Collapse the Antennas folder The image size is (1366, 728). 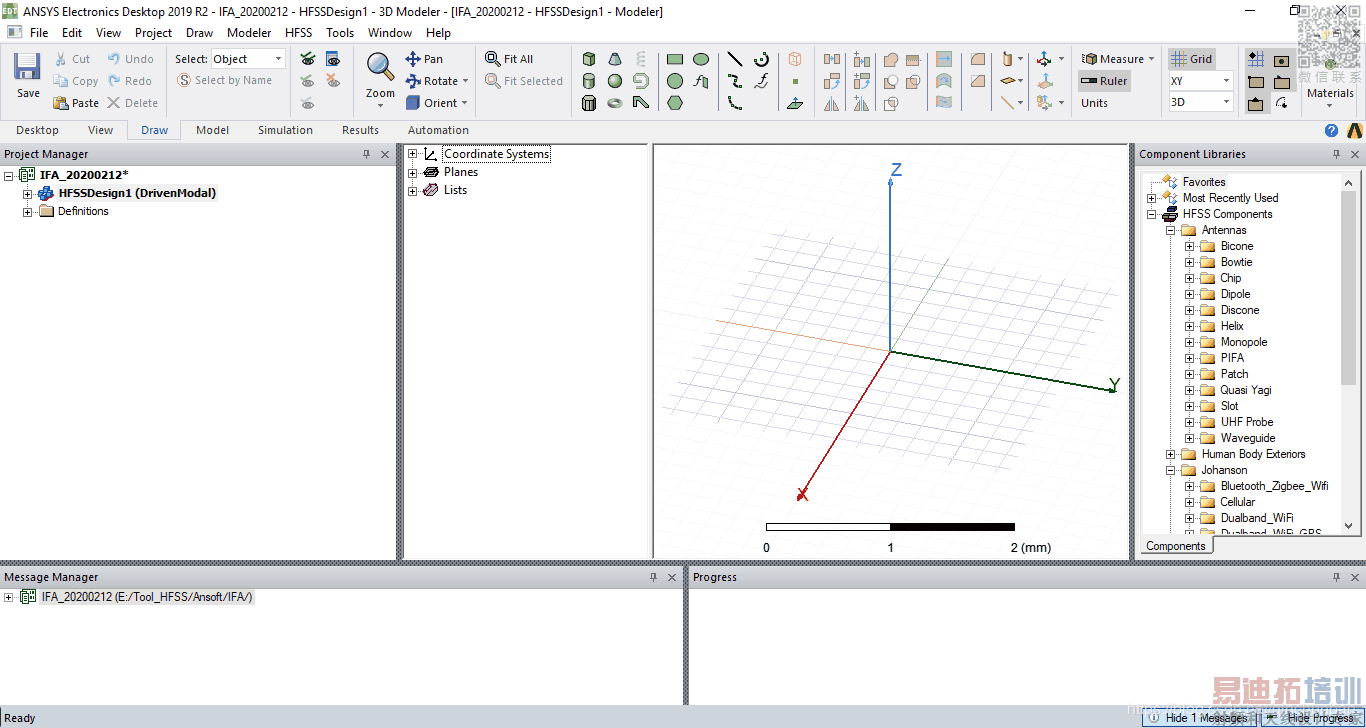click(1170, 230)
